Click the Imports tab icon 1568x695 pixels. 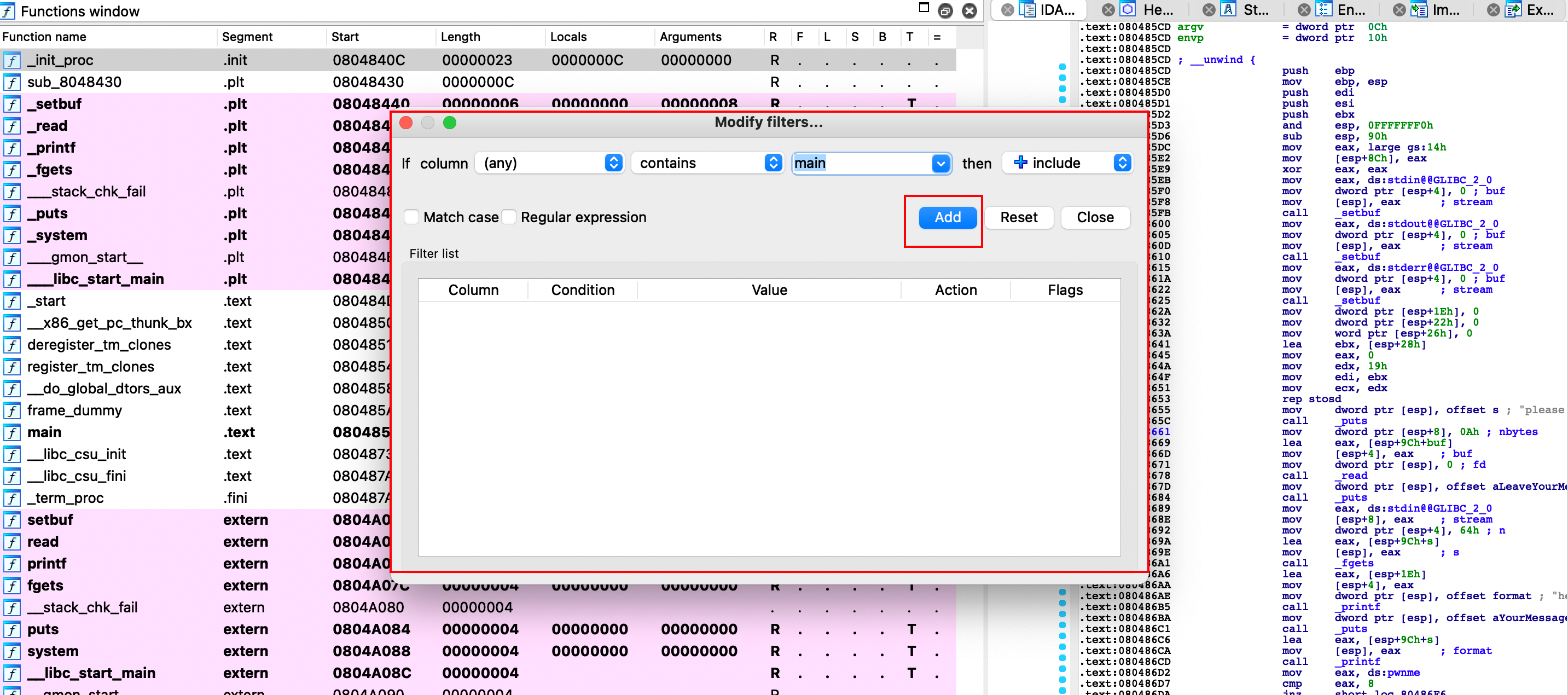(1419, 10)
